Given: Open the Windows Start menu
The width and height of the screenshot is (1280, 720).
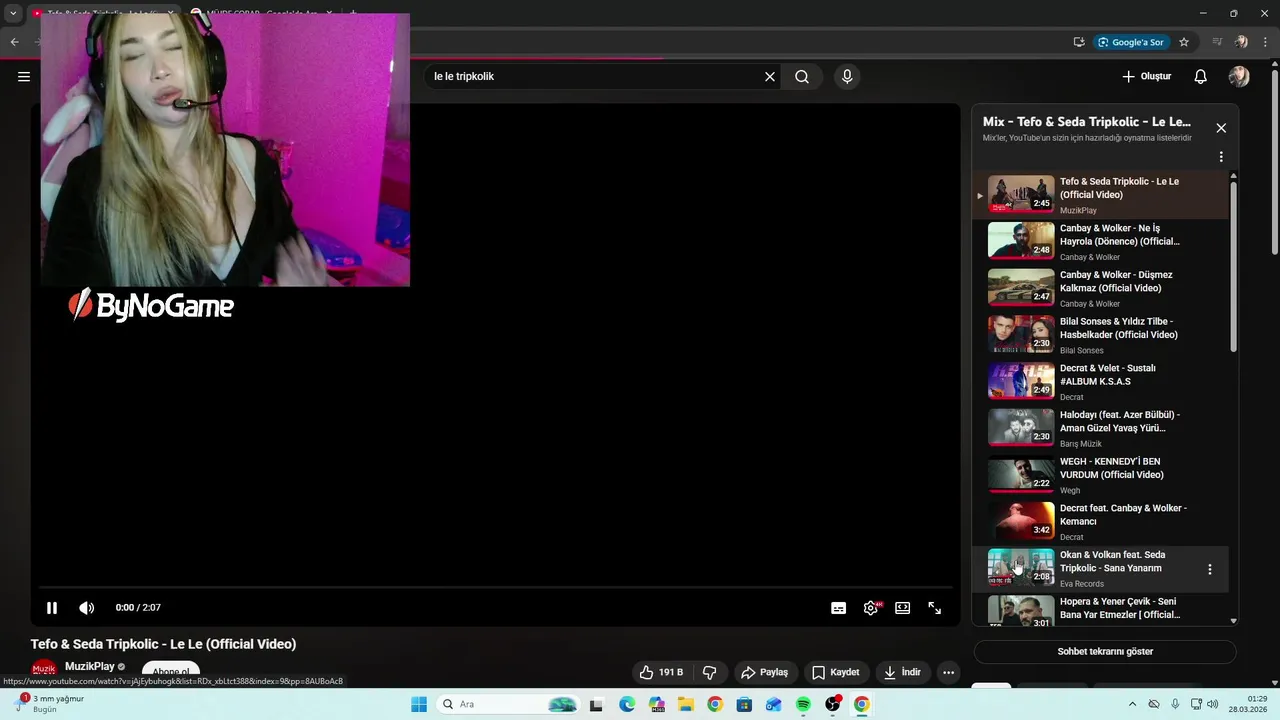Looking at the screenshot, I should click(419, 704).
